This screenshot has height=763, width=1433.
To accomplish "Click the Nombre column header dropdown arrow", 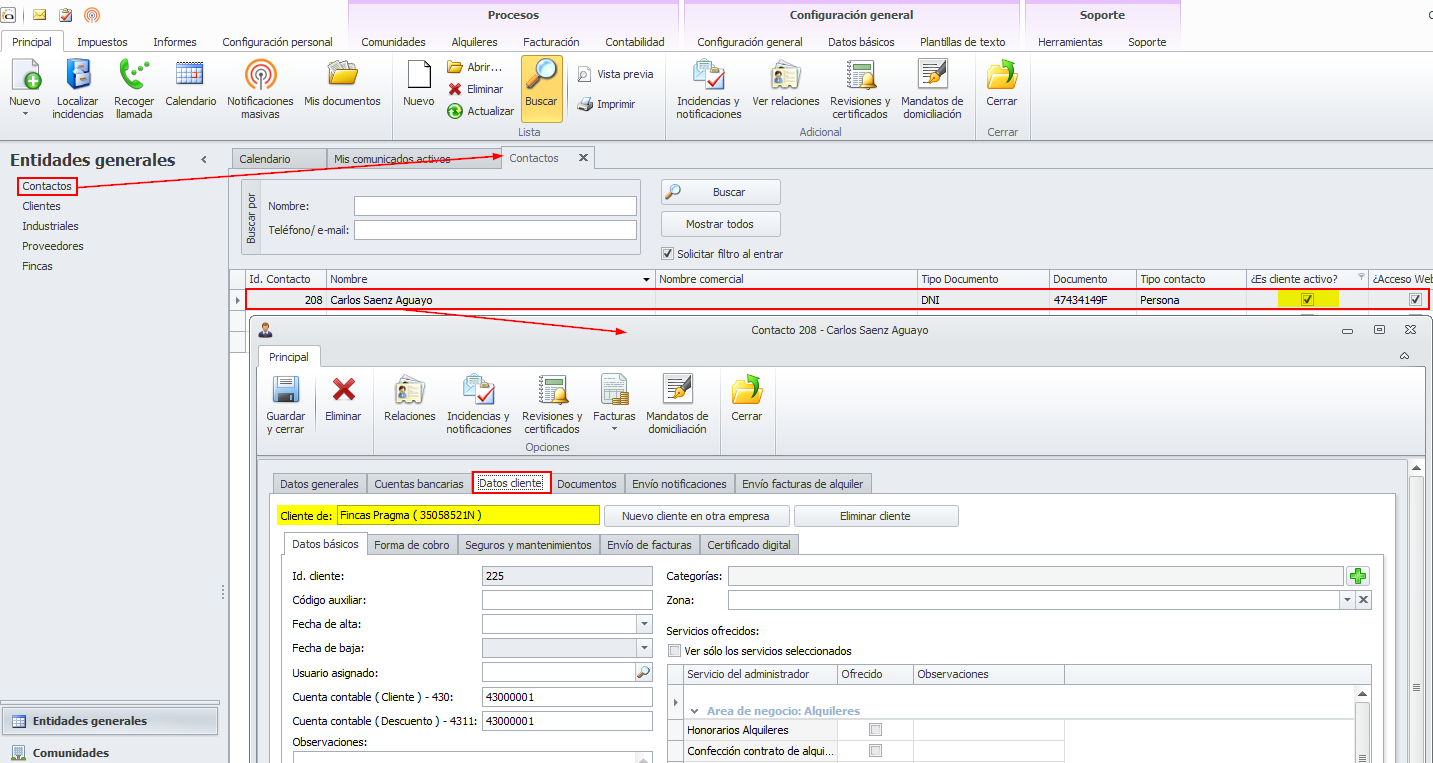I will (x=646, y=280).
